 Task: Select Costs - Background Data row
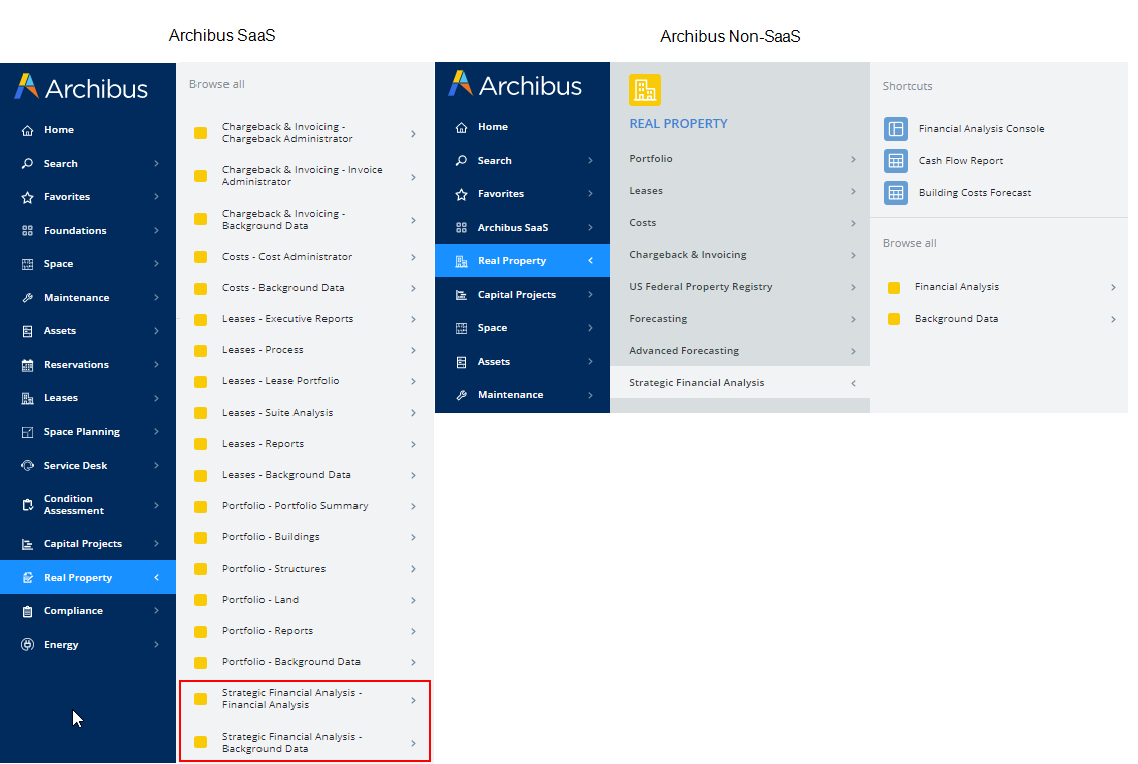coord(305,288)
